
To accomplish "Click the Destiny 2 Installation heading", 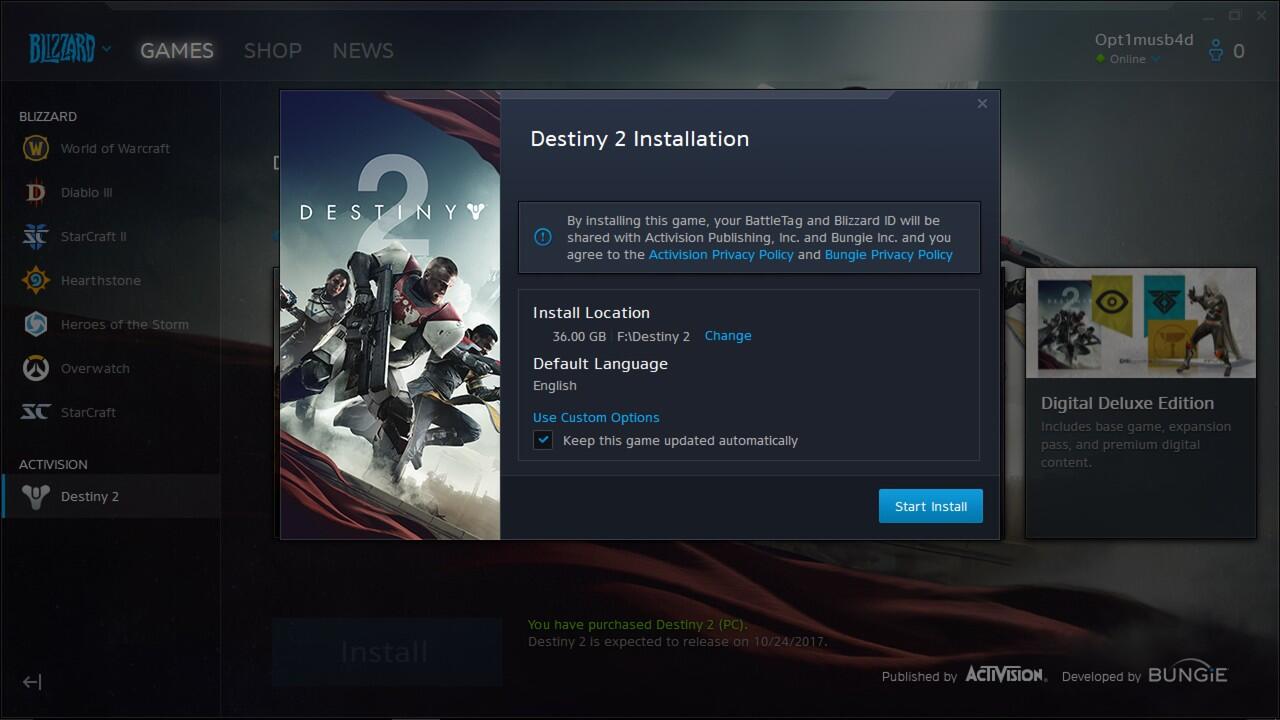I will [x=639, y=139].
